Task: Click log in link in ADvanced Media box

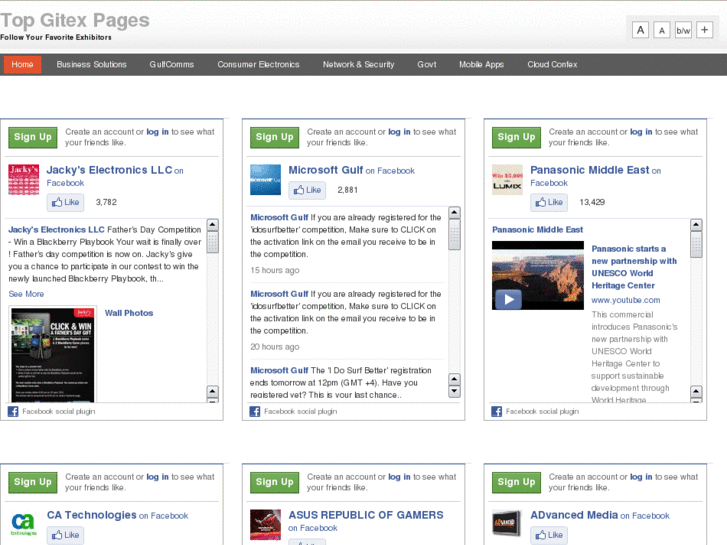Action: (641, 477)
